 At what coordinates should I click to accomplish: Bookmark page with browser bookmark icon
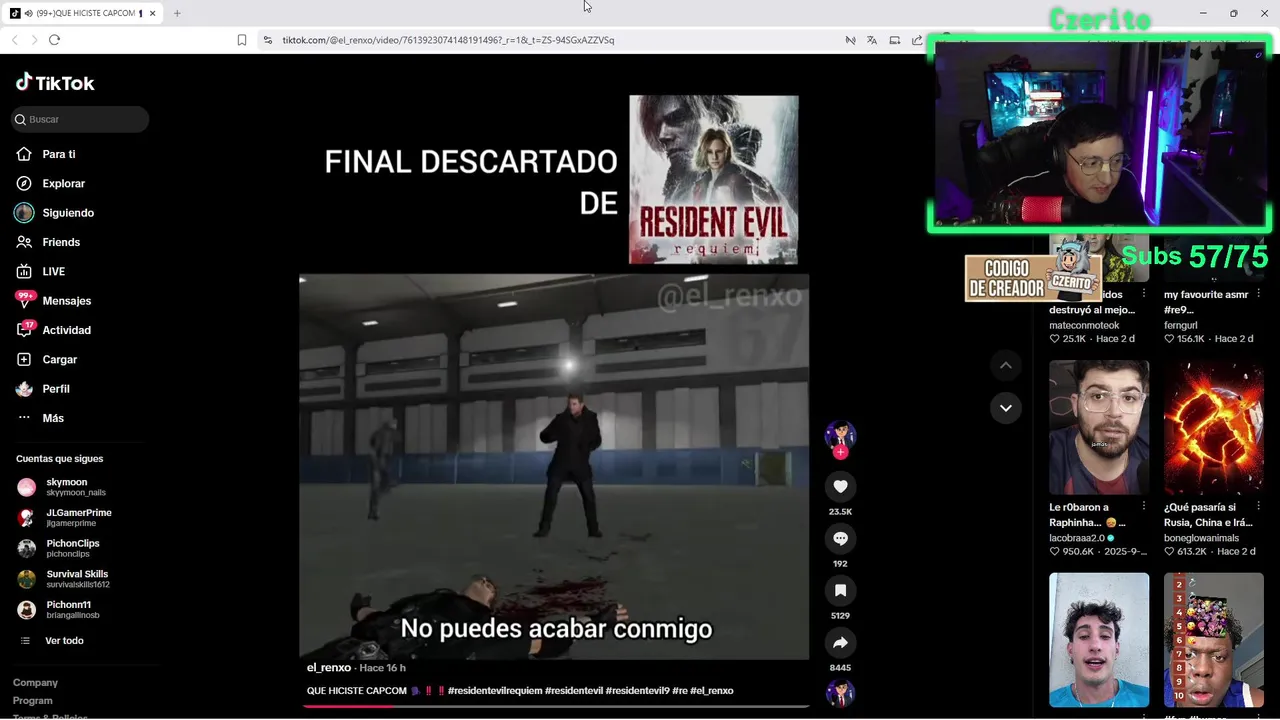tap(242, 40)
